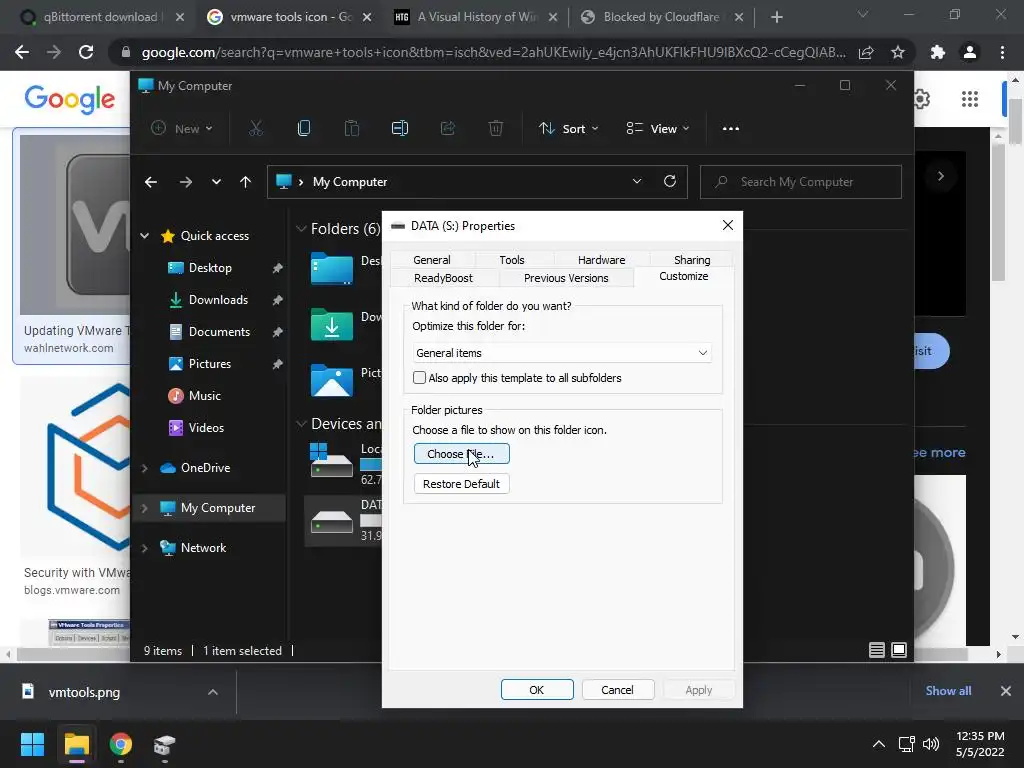Open vmtools.png download options arrow
The width and height of the screenshot is (1024, 768).
213,692
